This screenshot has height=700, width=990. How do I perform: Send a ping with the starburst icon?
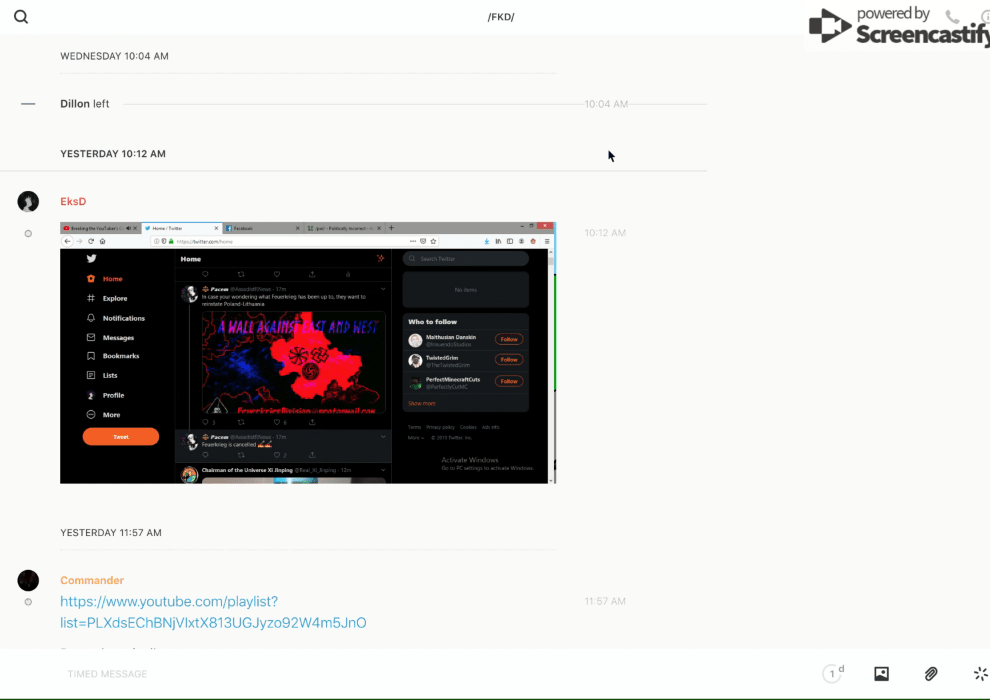click(980, 674)
